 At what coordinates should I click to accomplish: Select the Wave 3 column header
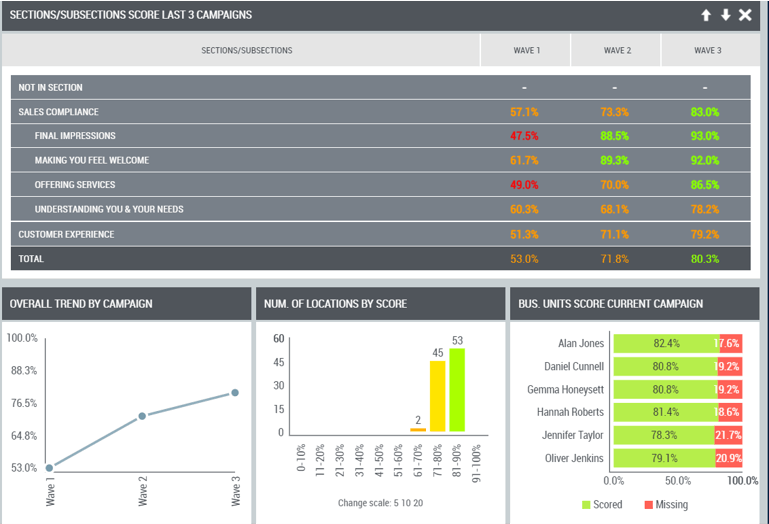click(x=707, y=50)
